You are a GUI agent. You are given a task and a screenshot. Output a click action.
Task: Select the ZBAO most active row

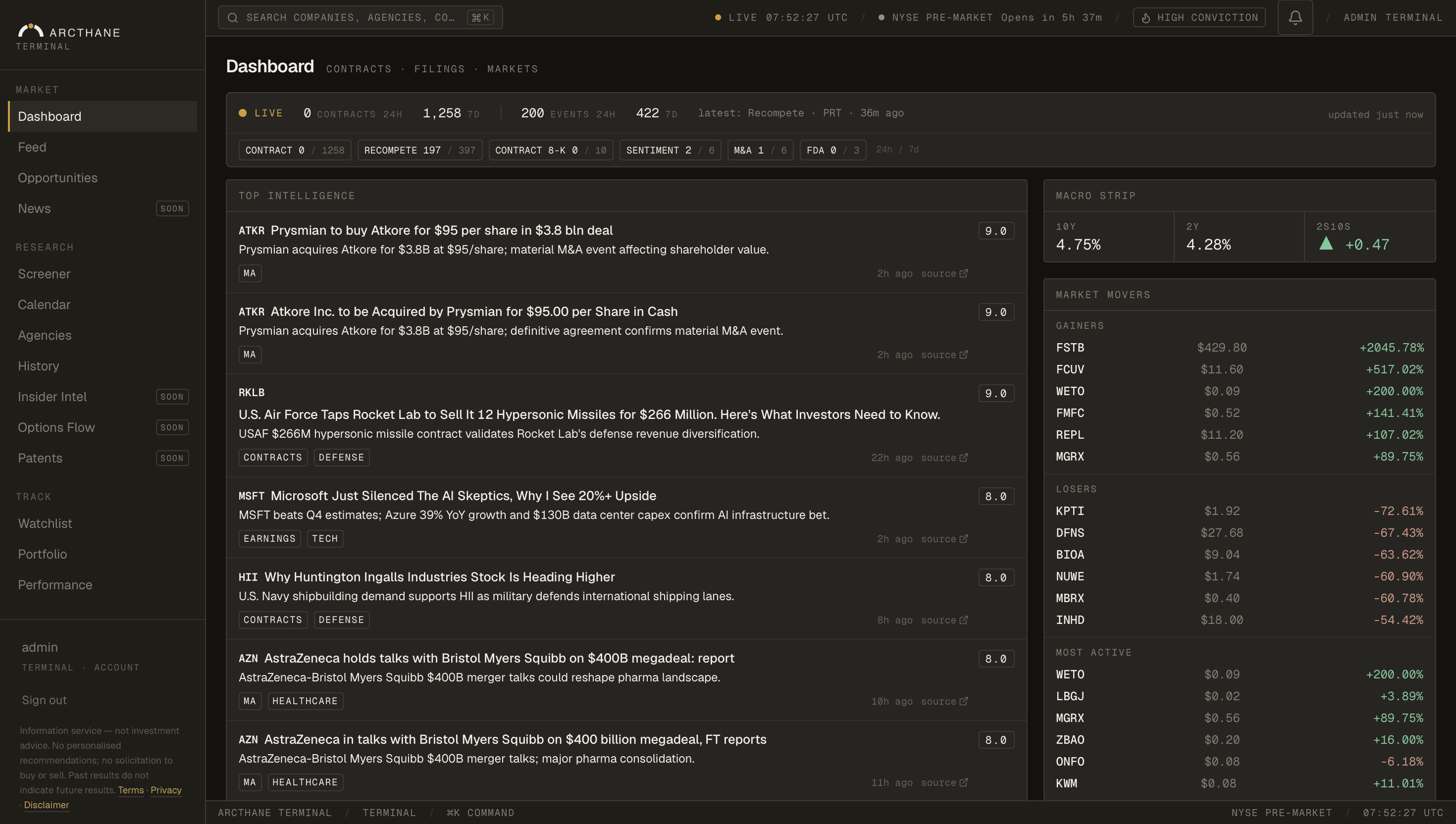pos(1239,740)
